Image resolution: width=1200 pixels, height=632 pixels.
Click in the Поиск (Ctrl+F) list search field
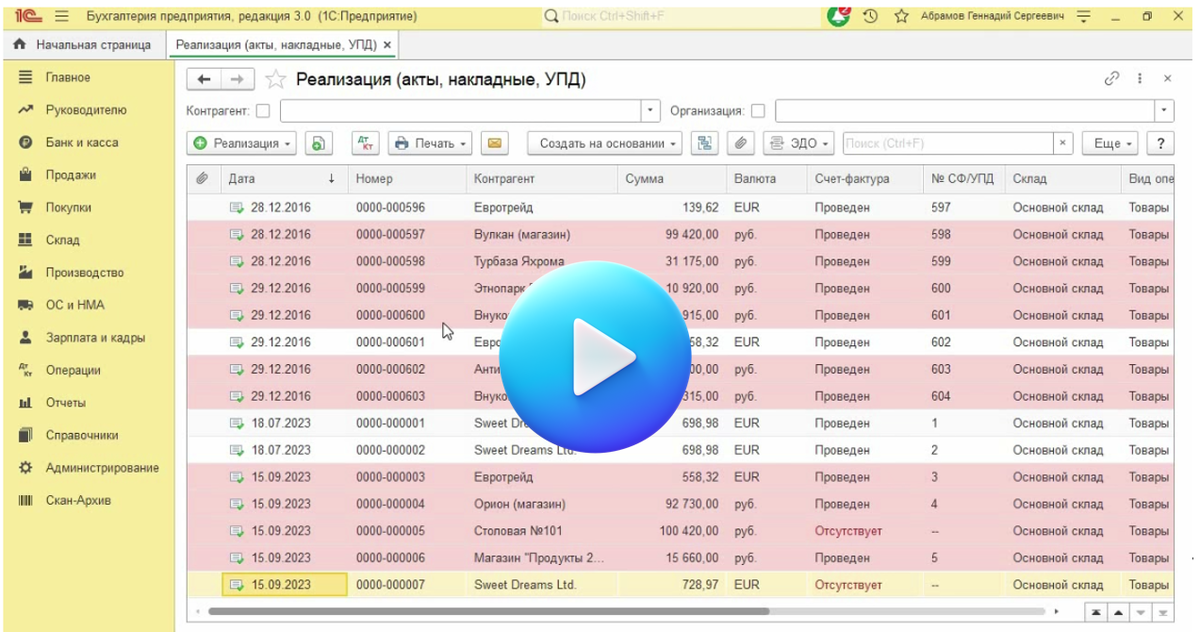coord(948,143)
